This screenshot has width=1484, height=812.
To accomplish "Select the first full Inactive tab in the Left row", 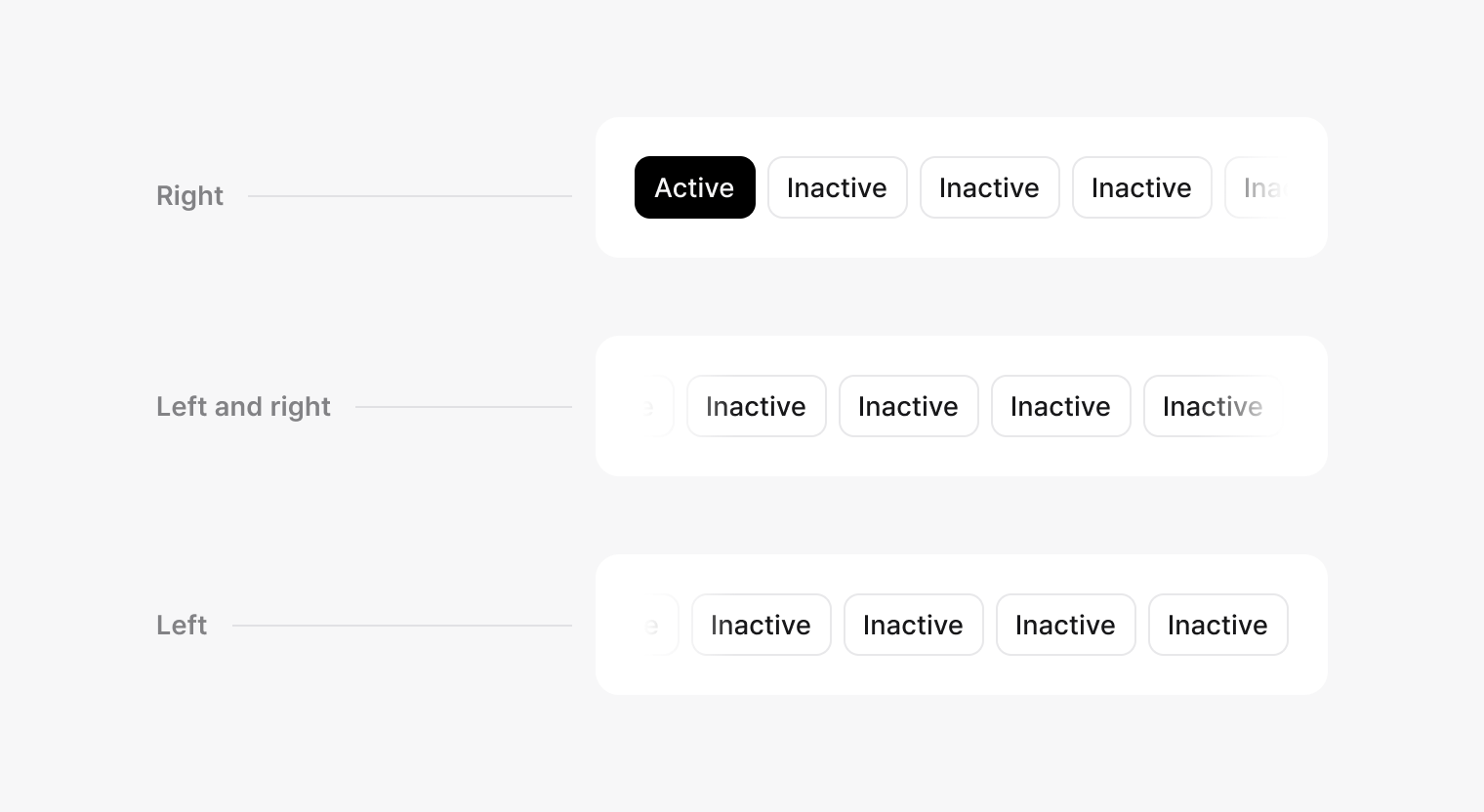I will [x=761, y=625].
